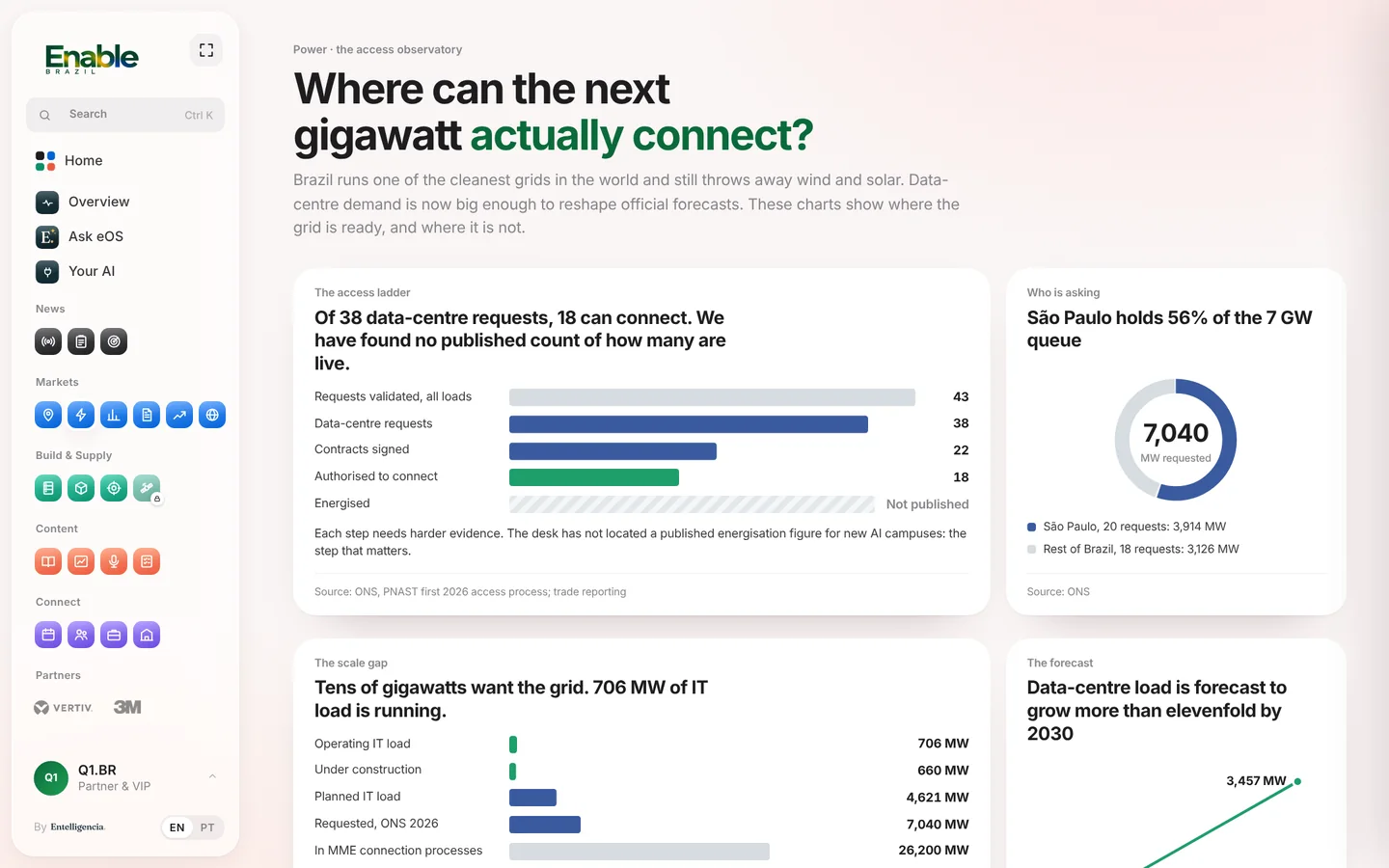
Task: Click the Search field in the sidebar
Action: [125, 115]
